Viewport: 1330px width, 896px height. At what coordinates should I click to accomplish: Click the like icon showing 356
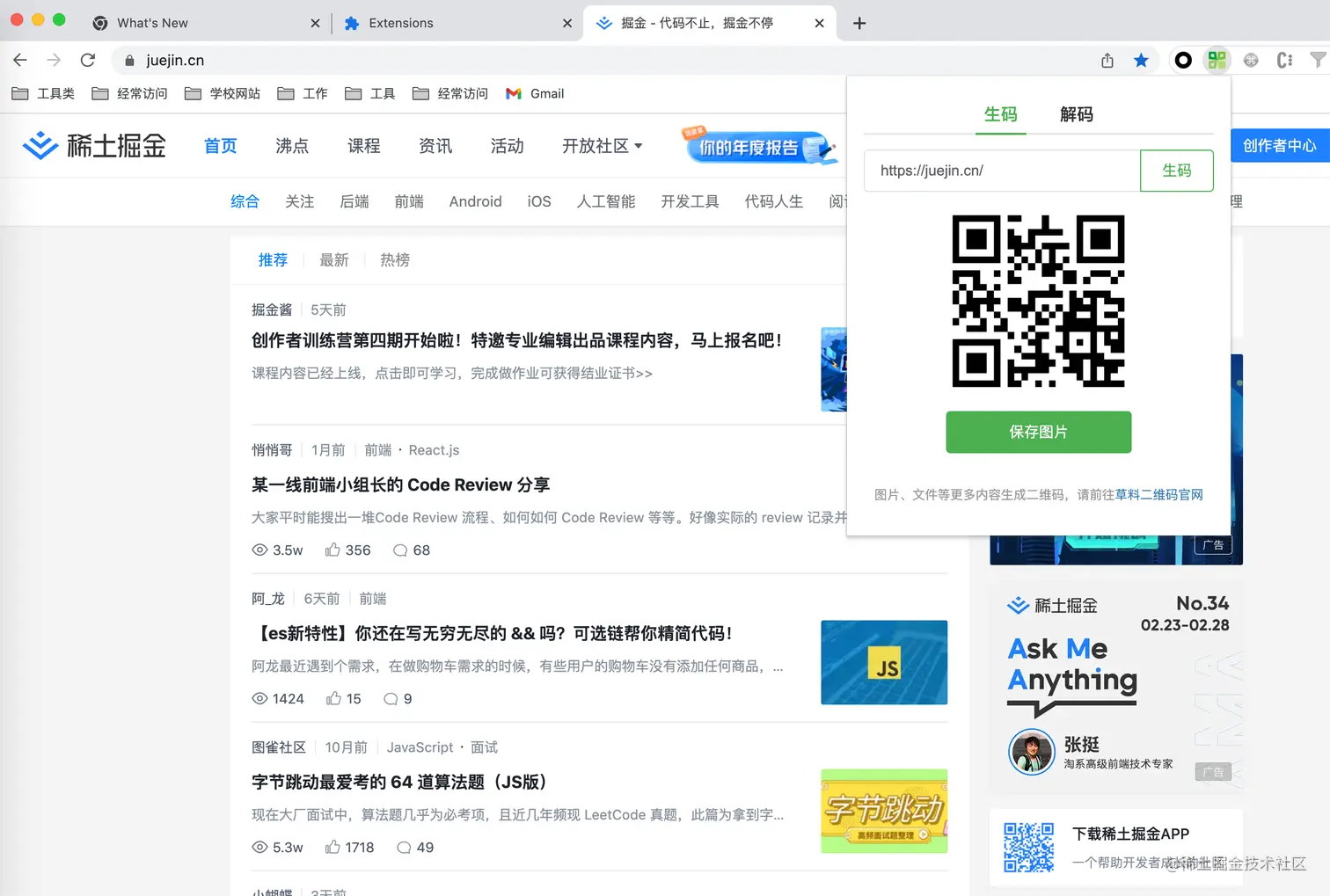pyautogui.click(x=332, y=550)
